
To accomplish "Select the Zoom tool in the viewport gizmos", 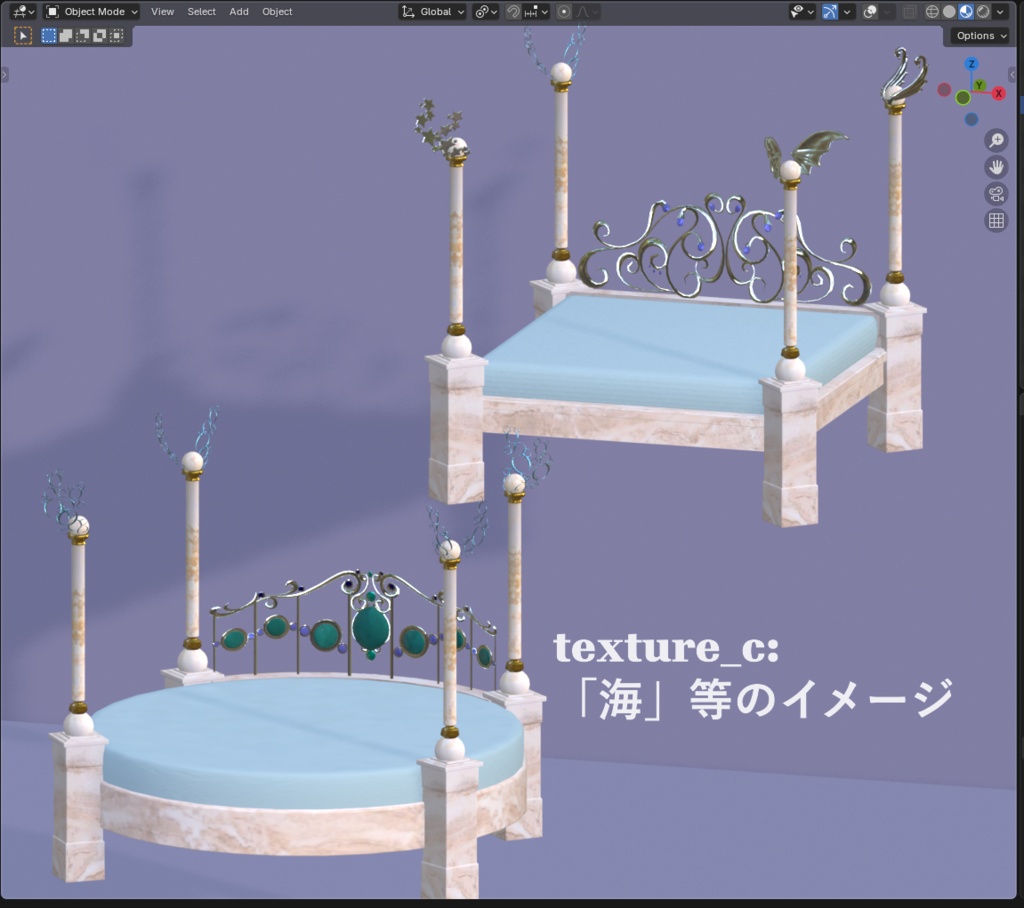I will (x=995, y=141).
